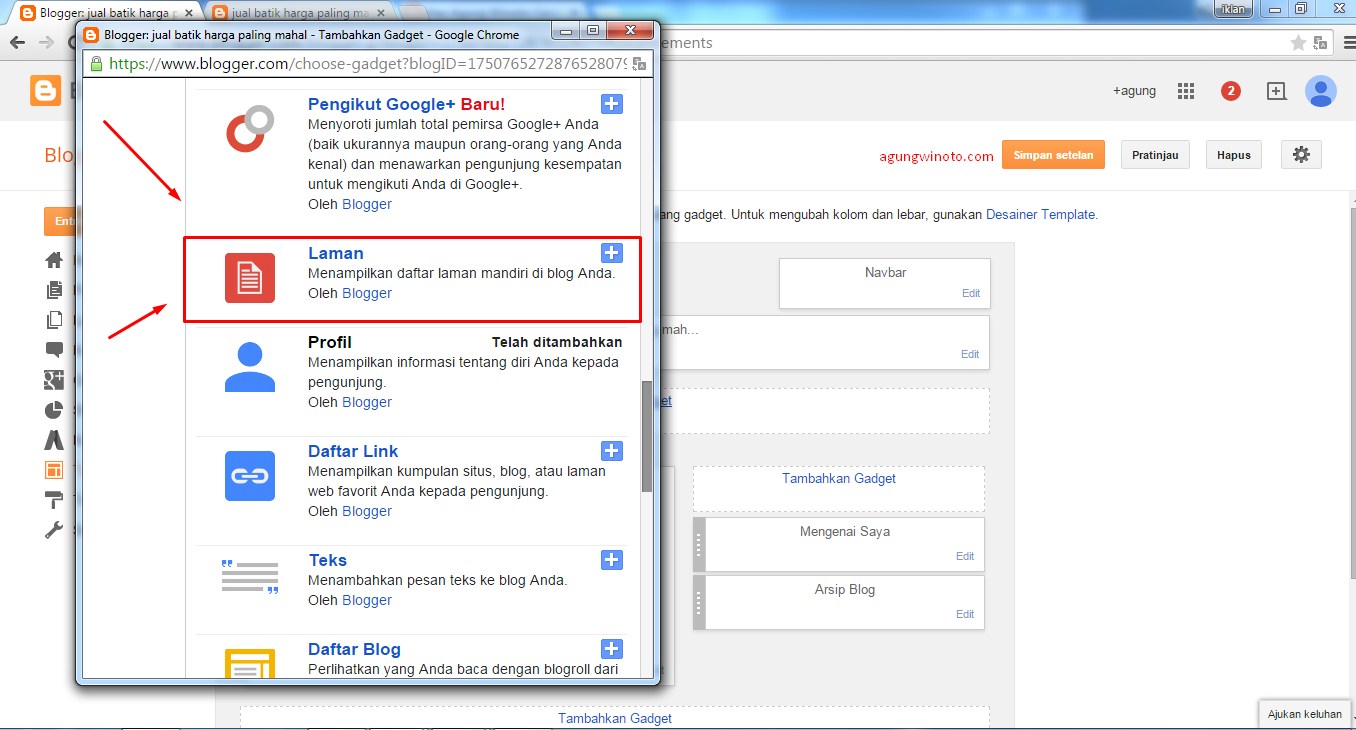Open the agungwinoto.com link
The image size is (1356, 730).
tap(937, 156)
